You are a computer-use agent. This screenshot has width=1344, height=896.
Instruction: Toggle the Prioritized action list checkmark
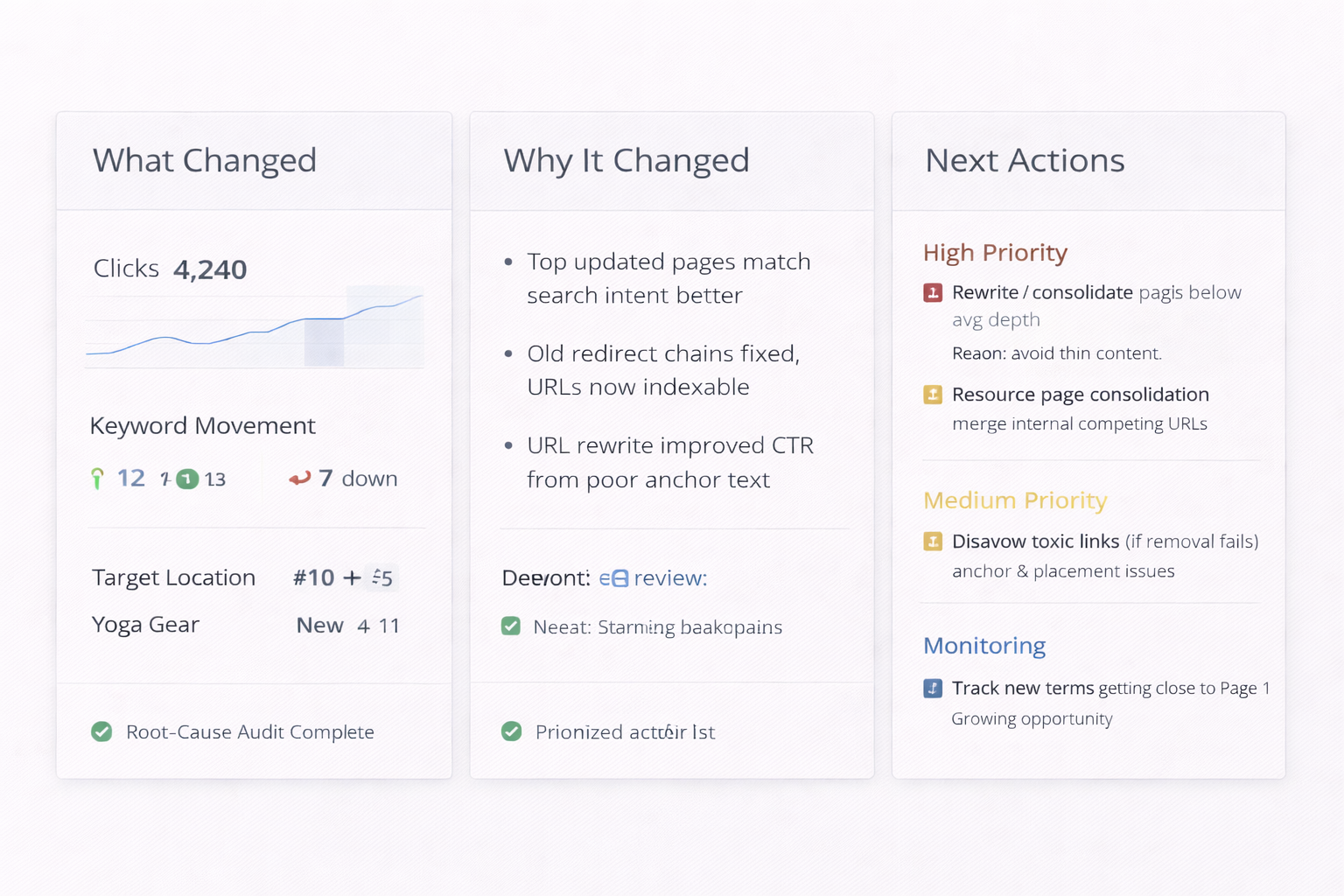tap(512, 731)
